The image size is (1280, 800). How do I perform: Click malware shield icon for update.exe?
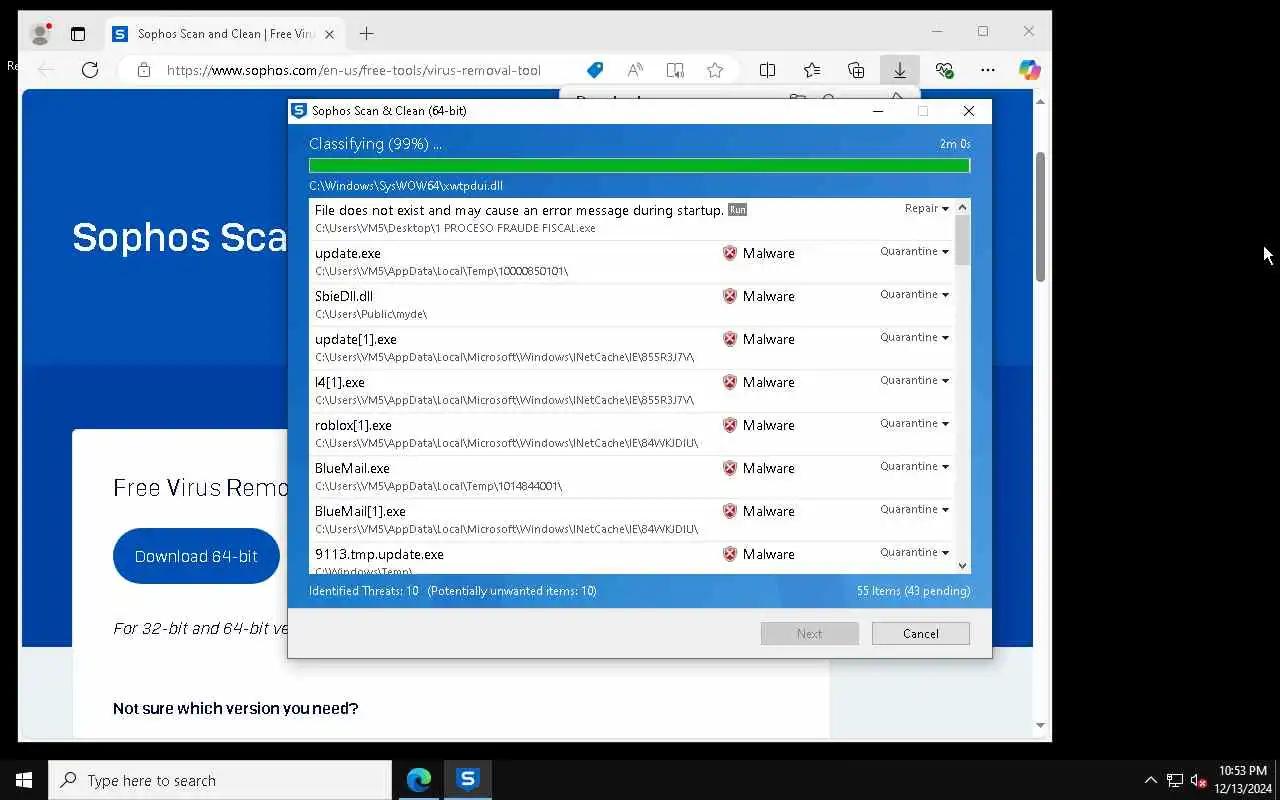tap(730, 253)
